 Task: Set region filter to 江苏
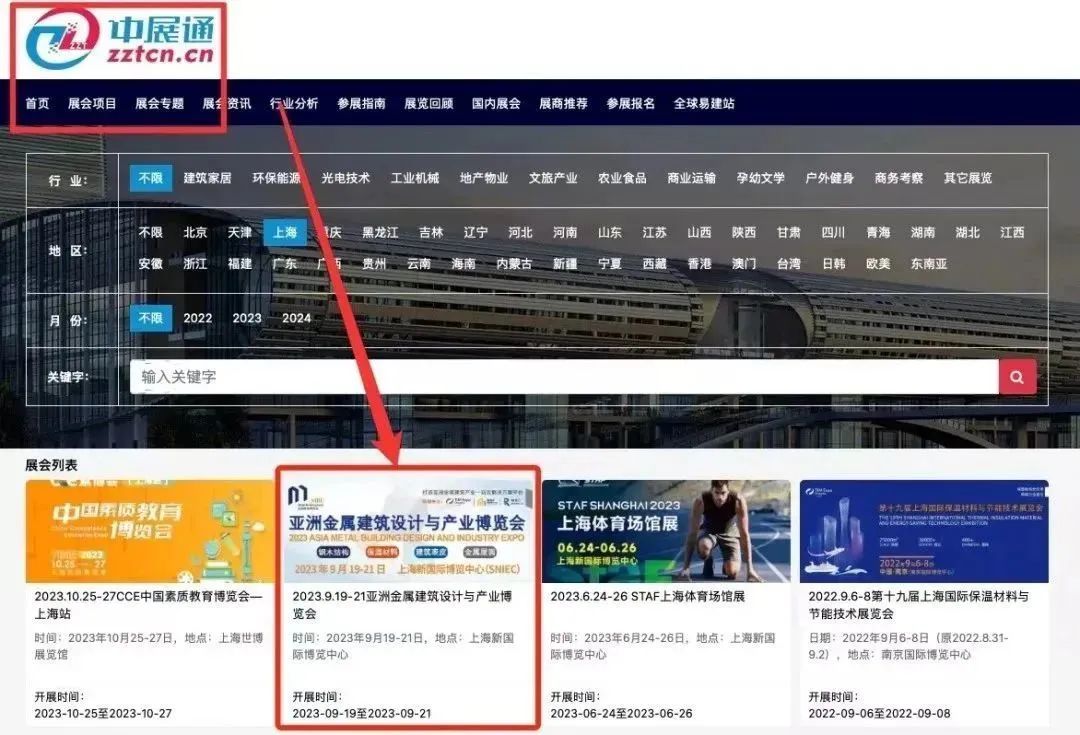654,232
